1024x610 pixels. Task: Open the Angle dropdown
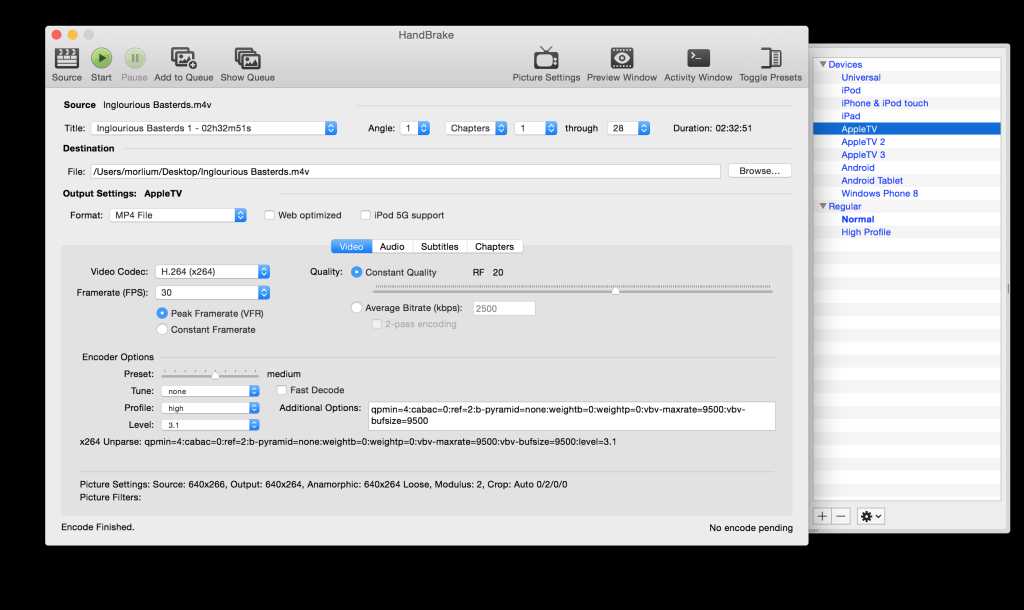(415, 128)
